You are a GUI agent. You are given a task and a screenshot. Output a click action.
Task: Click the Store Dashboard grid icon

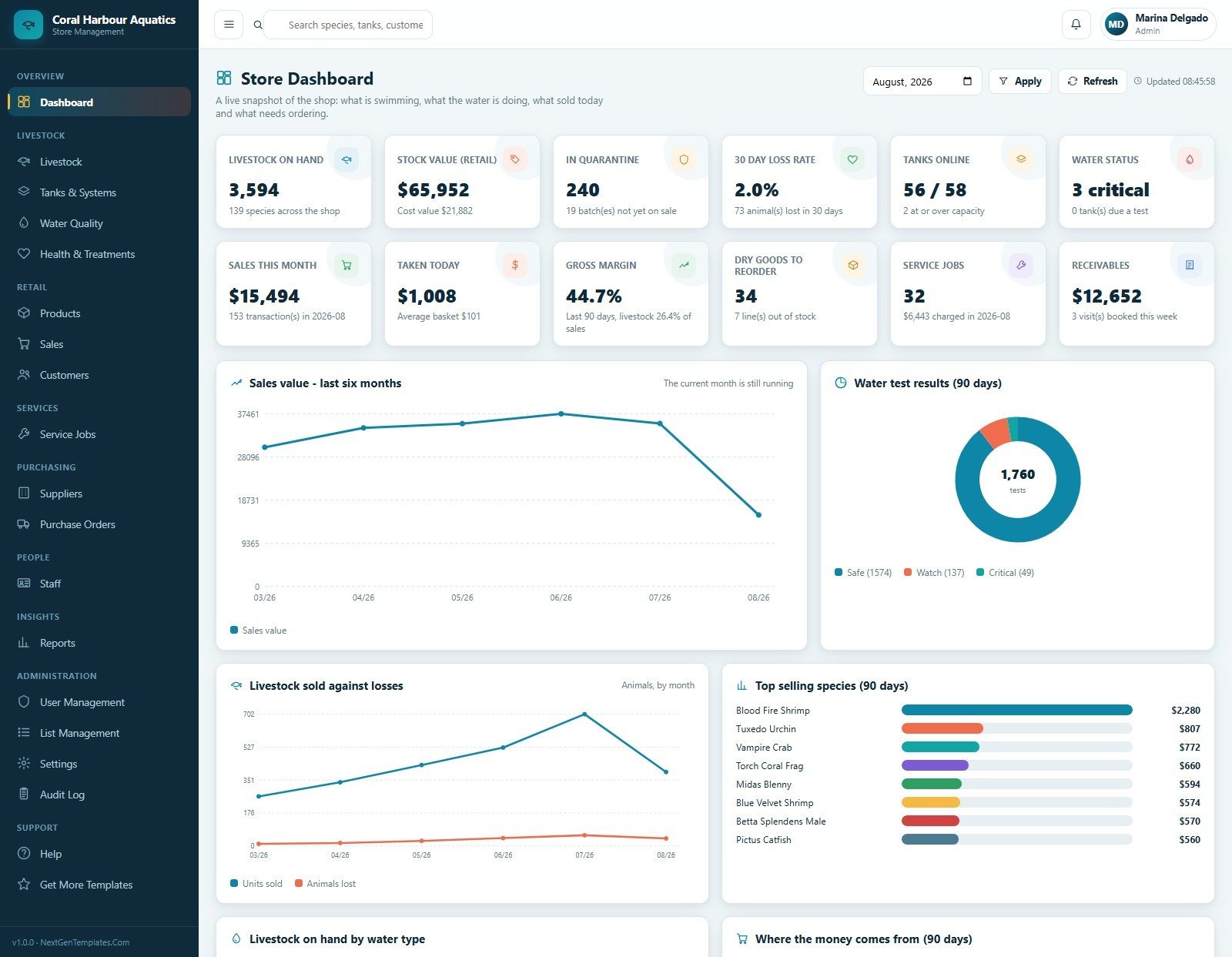click(x=224, y=78)
